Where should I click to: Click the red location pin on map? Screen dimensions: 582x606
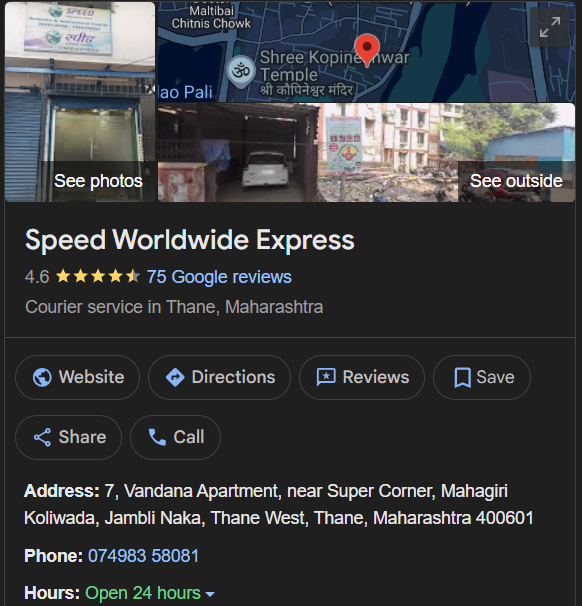click(367, 50)
